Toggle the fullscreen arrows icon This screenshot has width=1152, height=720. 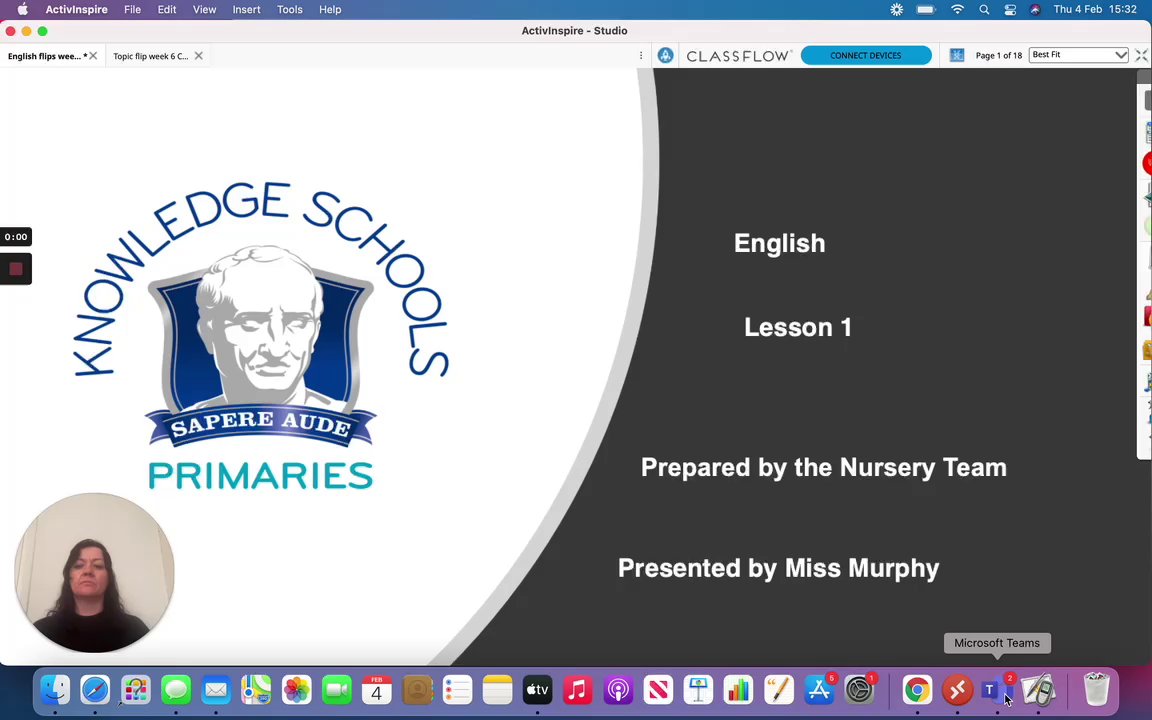[x=1141, y=55]
